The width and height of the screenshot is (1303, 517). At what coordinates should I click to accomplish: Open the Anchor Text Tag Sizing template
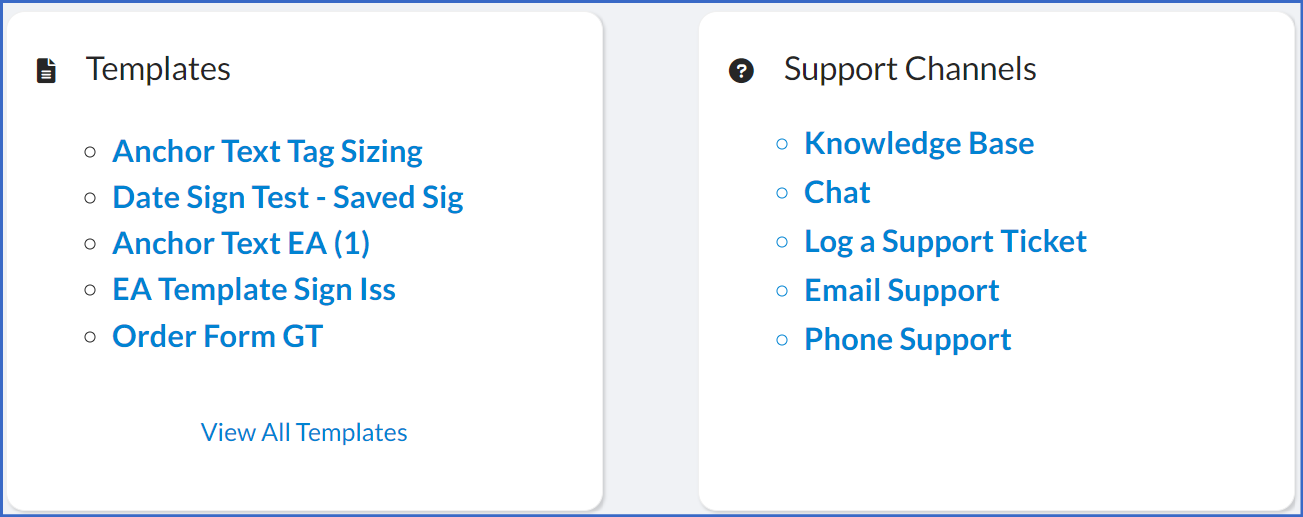[268, 151]
